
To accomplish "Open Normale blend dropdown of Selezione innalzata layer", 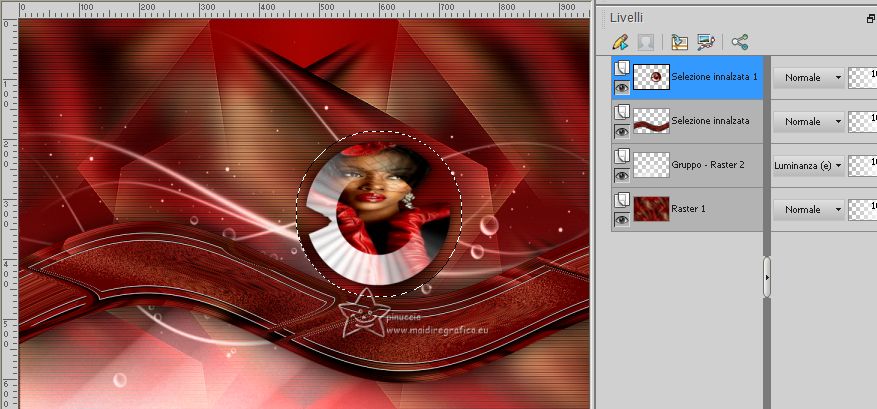I will click(809, 121).
